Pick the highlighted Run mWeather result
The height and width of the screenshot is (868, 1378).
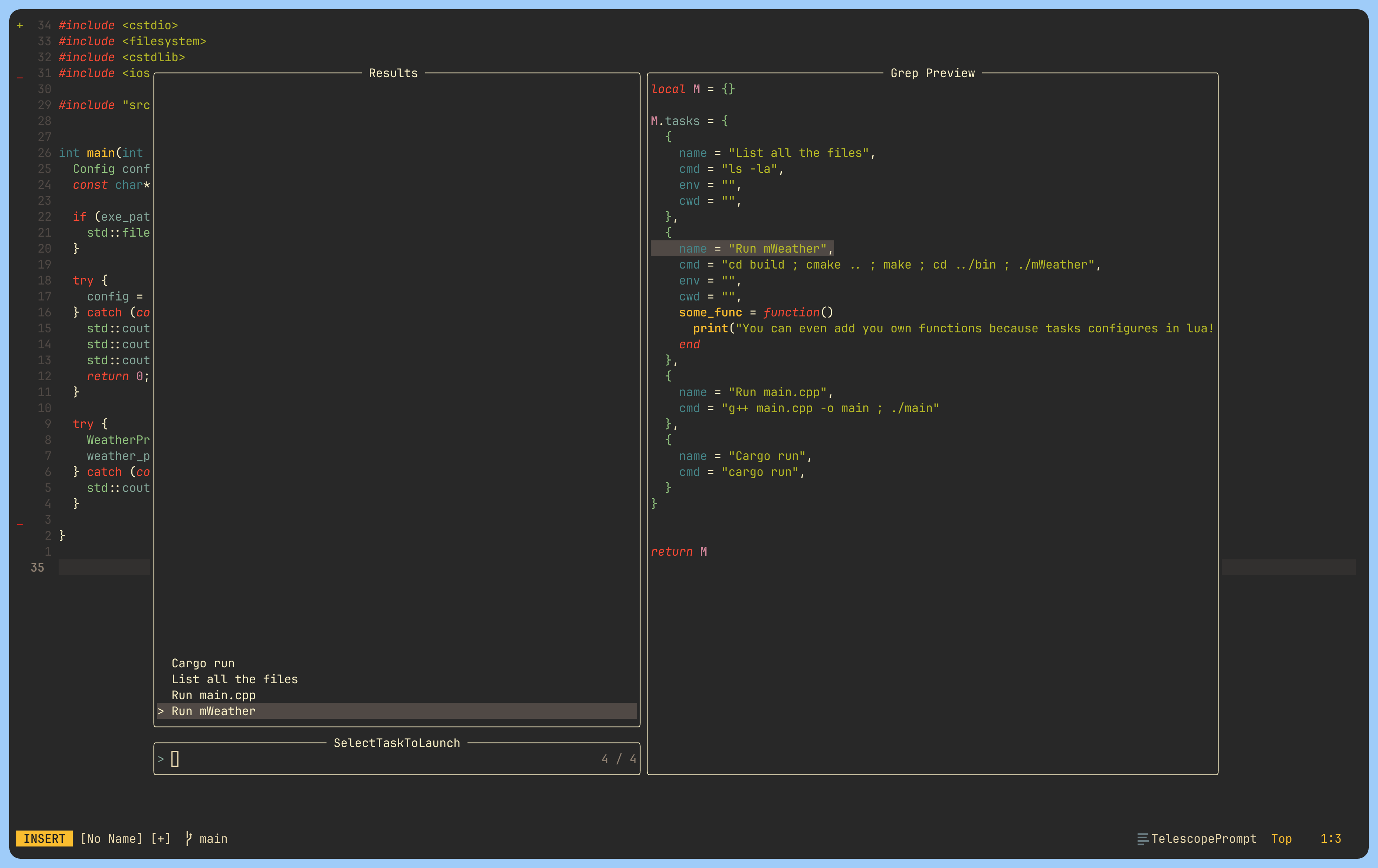pyautogui.click(x=213, y=711)
